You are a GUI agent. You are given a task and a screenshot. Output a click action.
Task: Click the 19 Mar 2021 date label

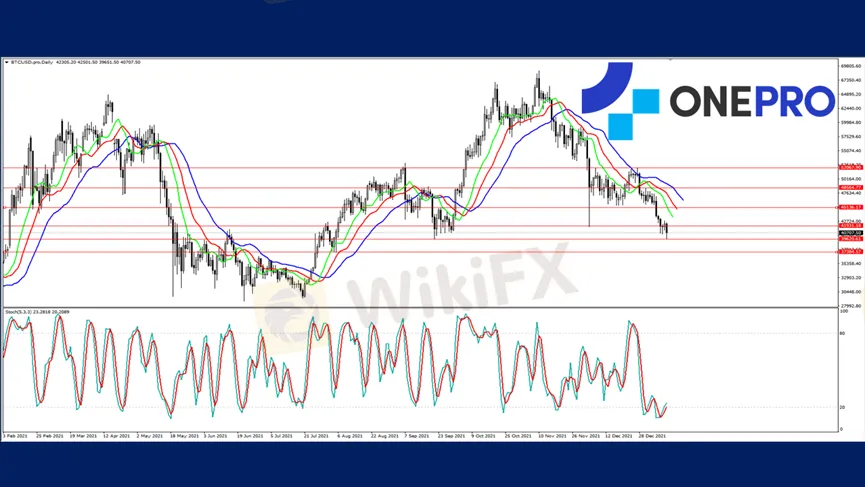point(83,436)
